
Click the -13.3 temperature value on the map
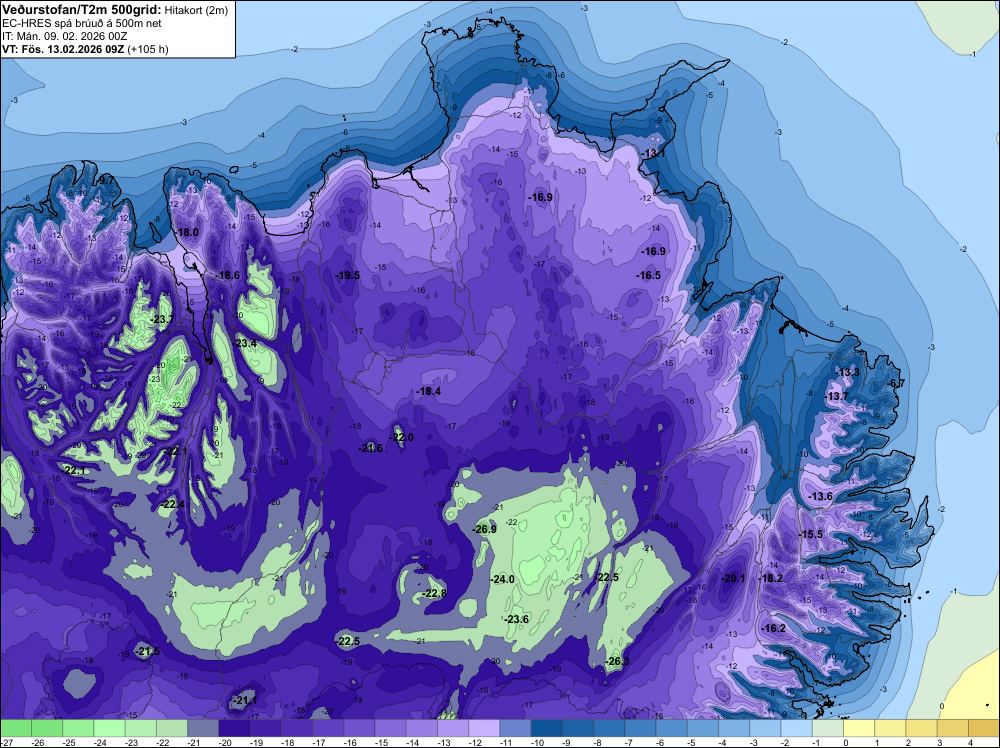click(847, 372)
